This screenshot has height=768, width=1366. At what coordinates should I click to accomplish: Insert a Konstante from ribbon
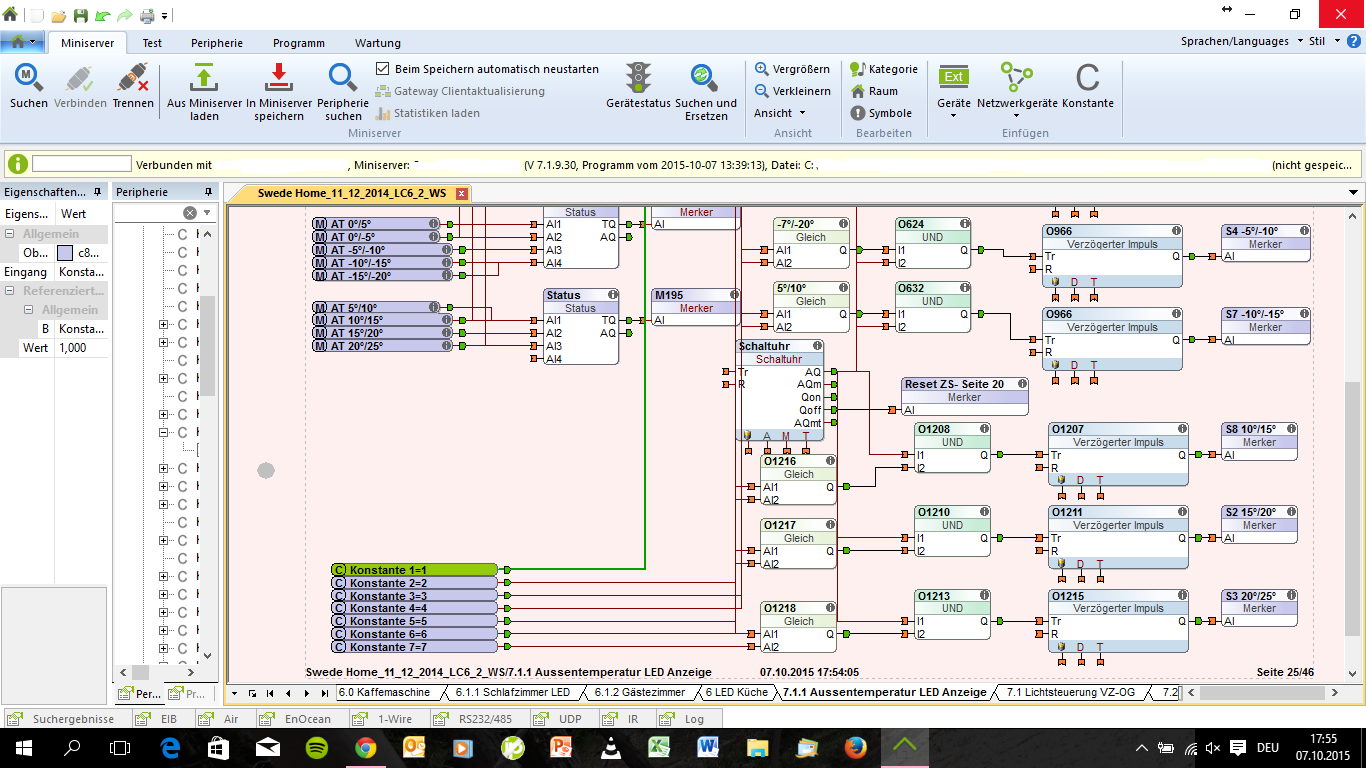point(1087,79)
